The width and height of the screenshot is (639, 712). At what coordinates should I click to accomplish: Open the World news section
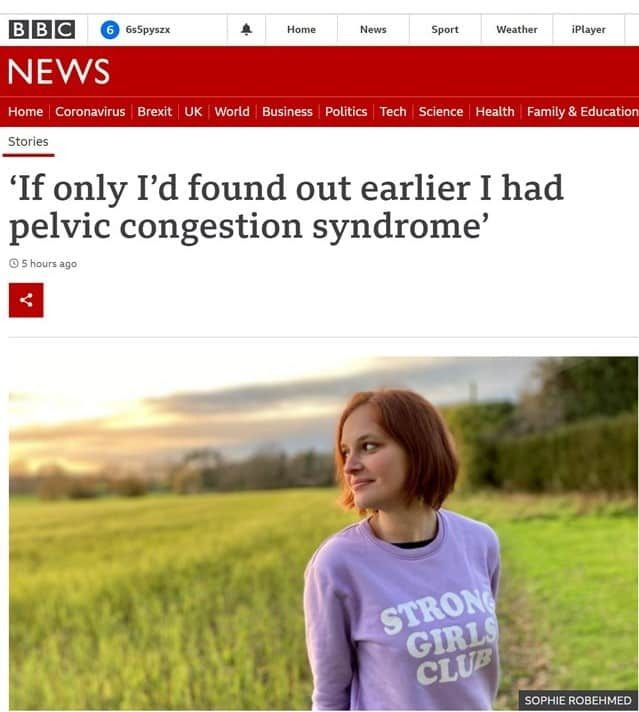coord(232,111)
